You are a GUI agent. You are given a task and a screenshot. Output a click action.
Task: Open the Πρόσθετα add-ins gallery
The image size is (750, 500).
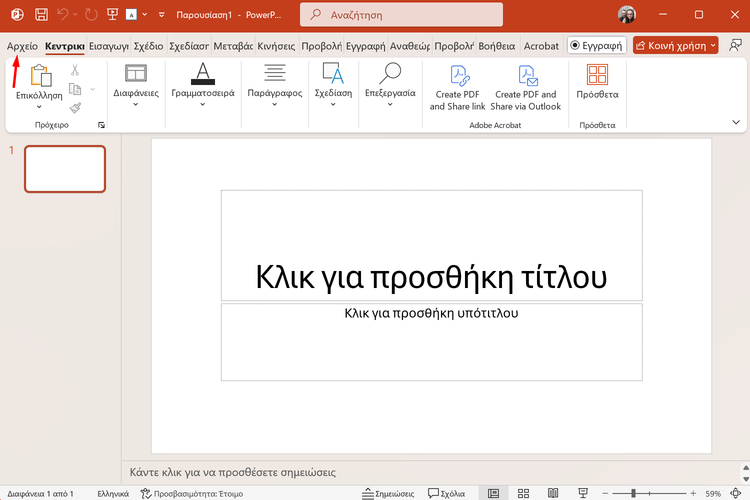598,82
